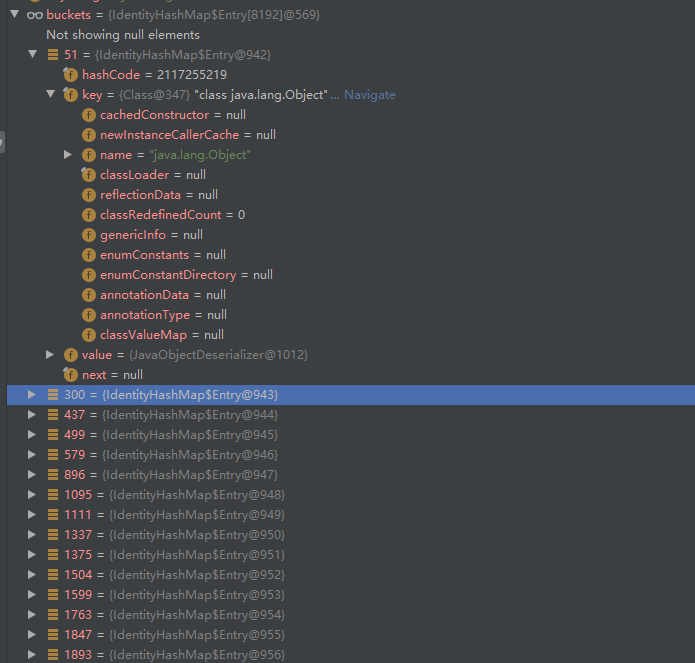
Task: Click the buckets watch glasses icon
Action: click(35, 15)
